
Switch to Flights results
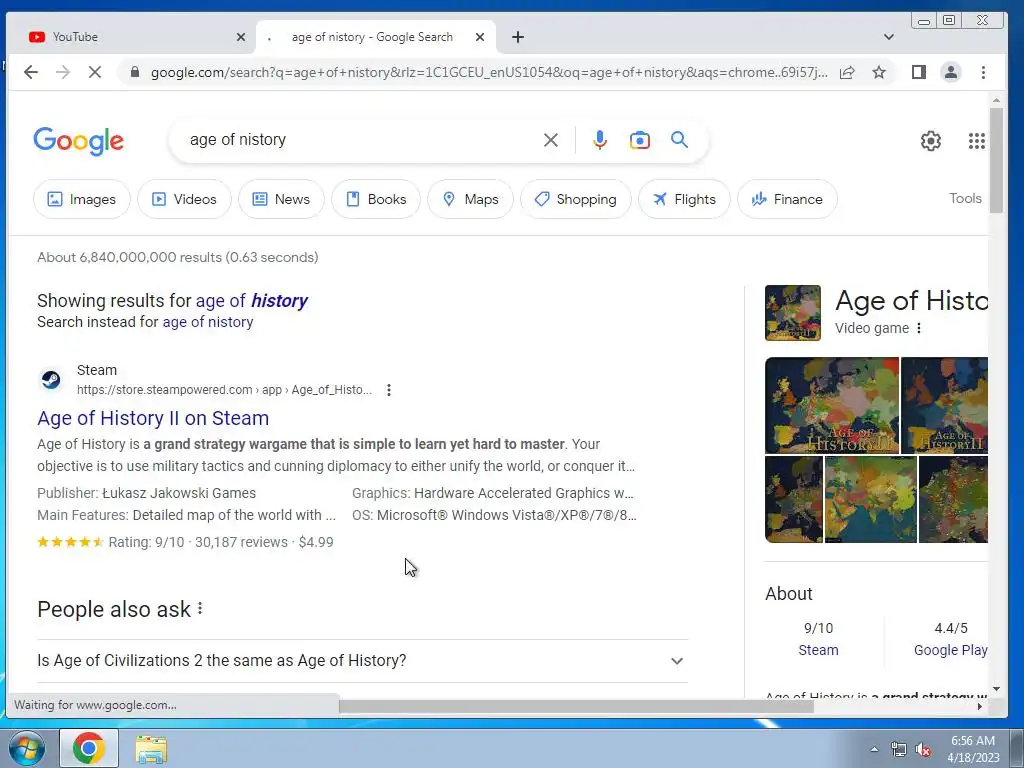click(684, 199)
